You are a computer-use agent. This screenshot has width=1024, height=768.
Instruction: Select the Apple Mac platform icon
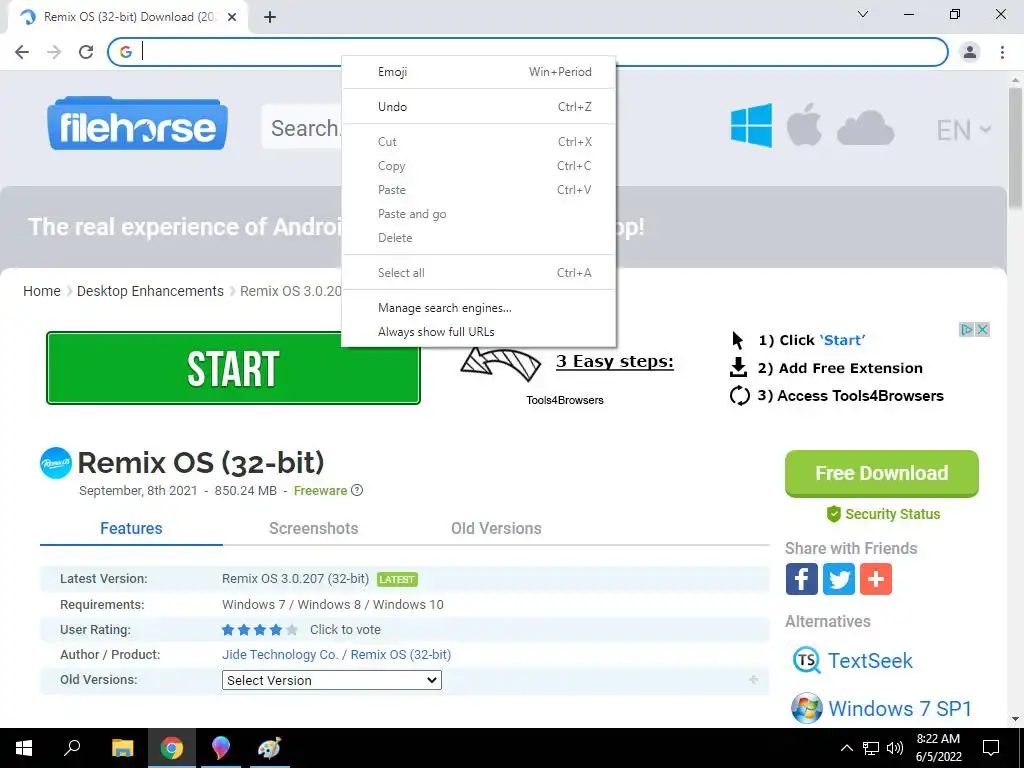click(803, 124)
